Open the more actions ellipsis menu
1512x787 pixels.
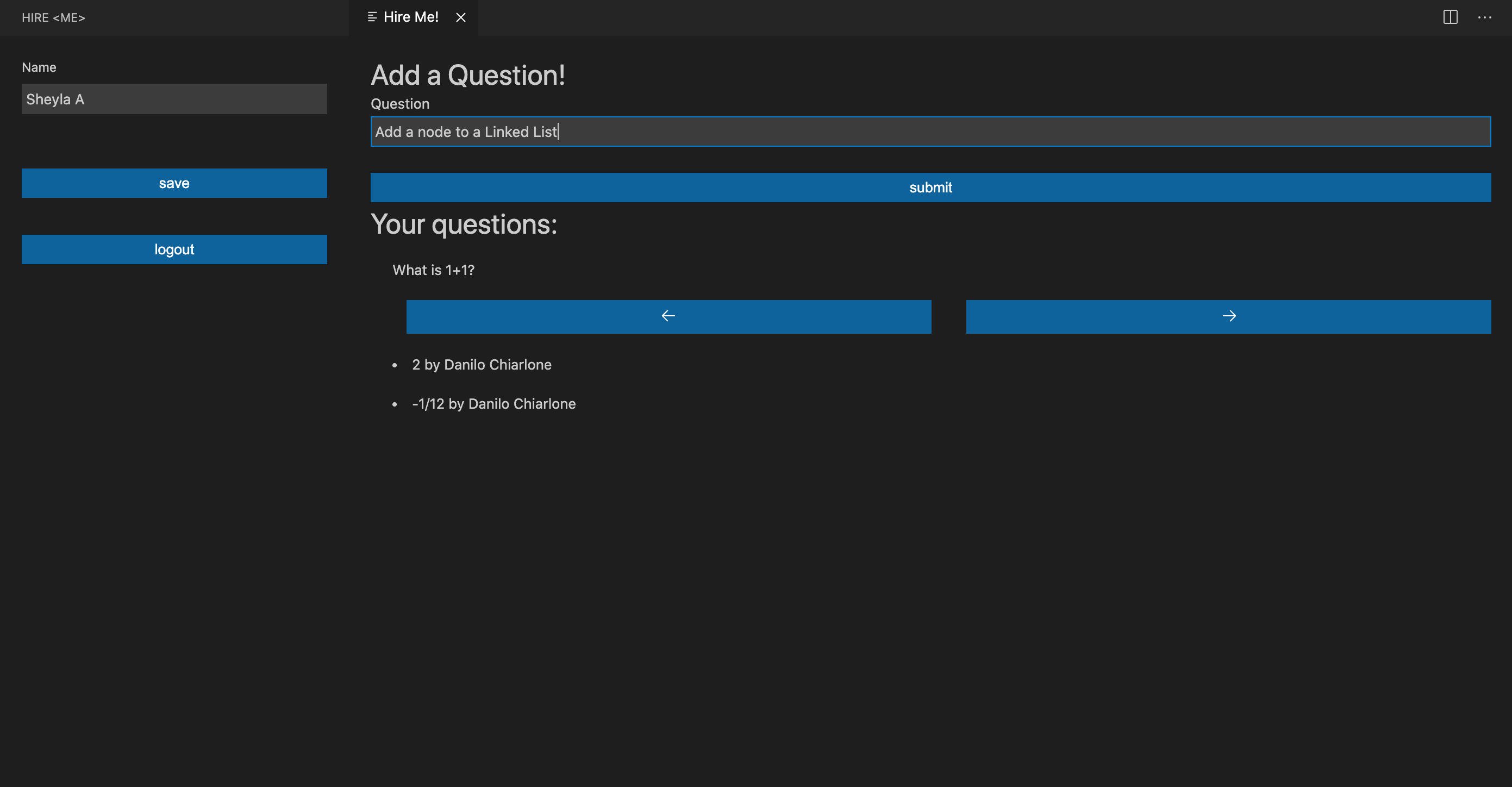[1484, 17]
